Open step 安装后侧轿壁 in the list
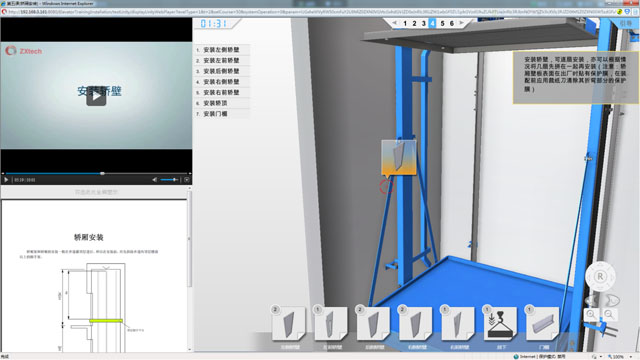The width and height of the screenshot is (640, 360). 221,71
